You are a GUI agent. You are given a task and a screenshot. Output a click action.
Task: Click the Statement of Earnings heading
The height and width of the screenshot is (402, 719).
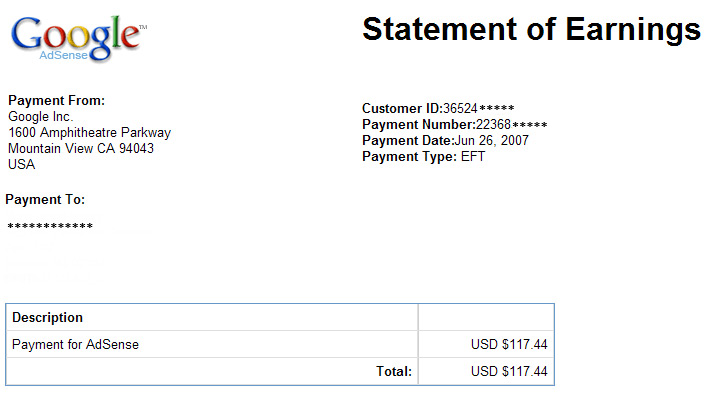[531, 29]
